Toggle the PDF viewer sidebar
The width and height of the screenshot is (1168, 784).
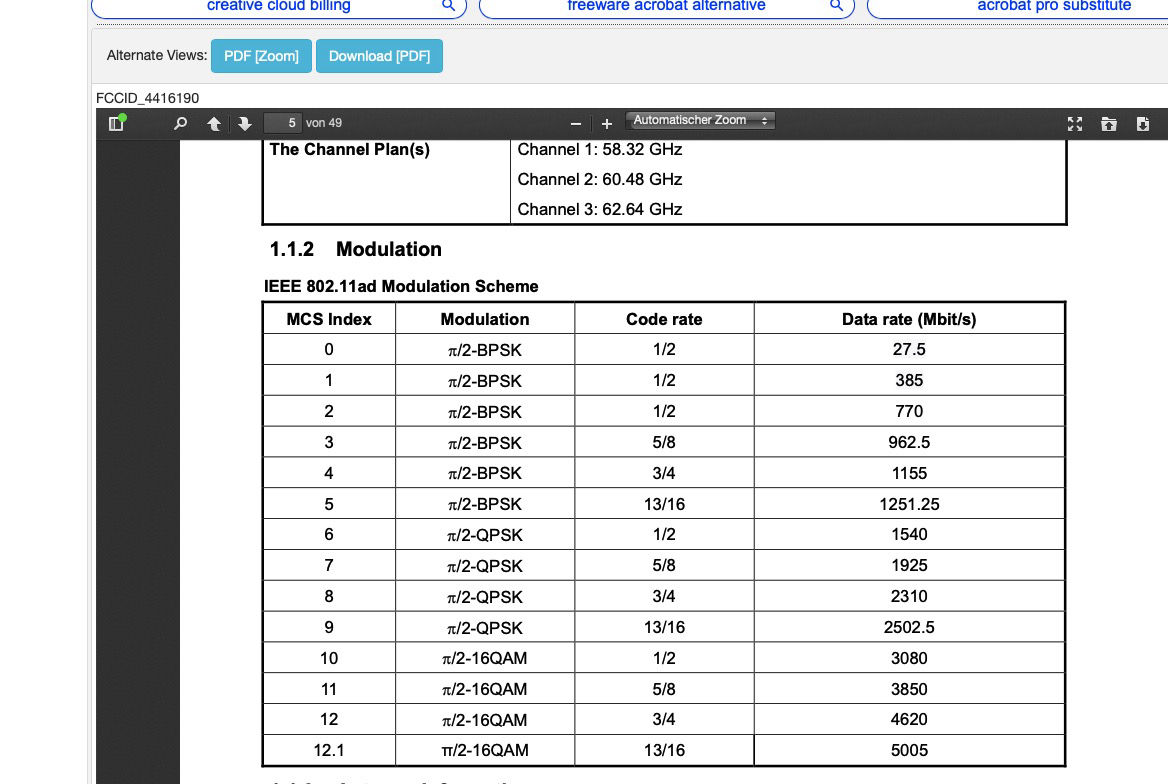coord(116,123)
